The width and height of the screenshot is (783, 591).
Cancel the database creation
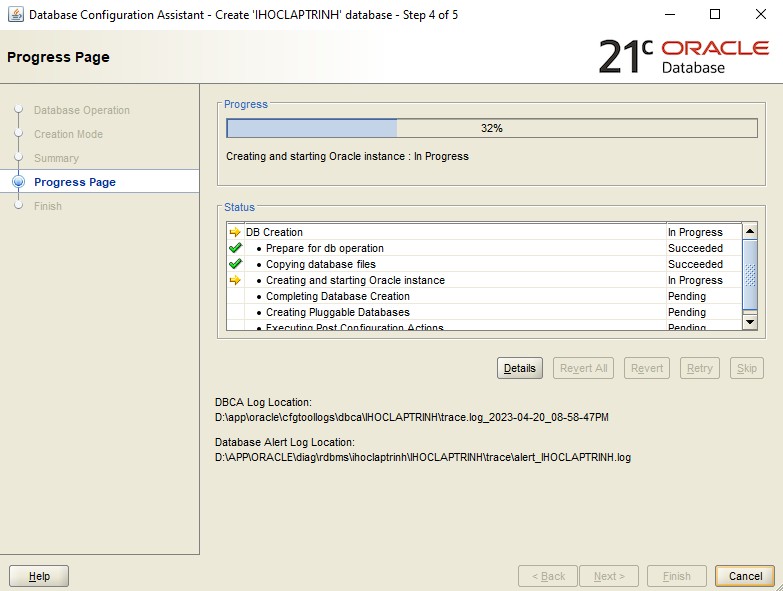point(745,576)
